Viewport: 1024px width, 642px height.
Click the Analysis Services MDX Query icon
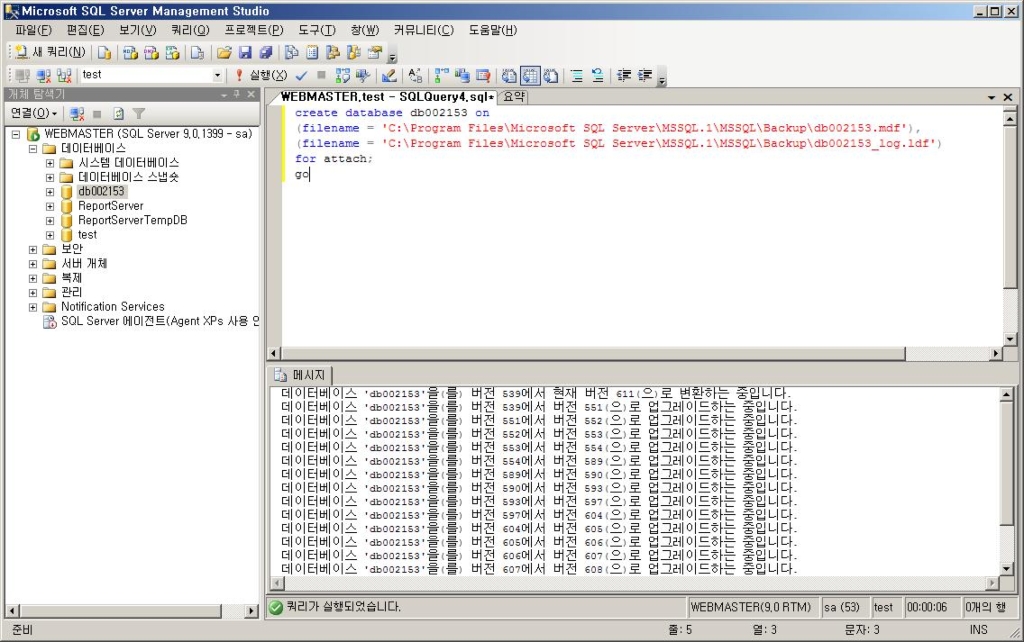[130, 53]
